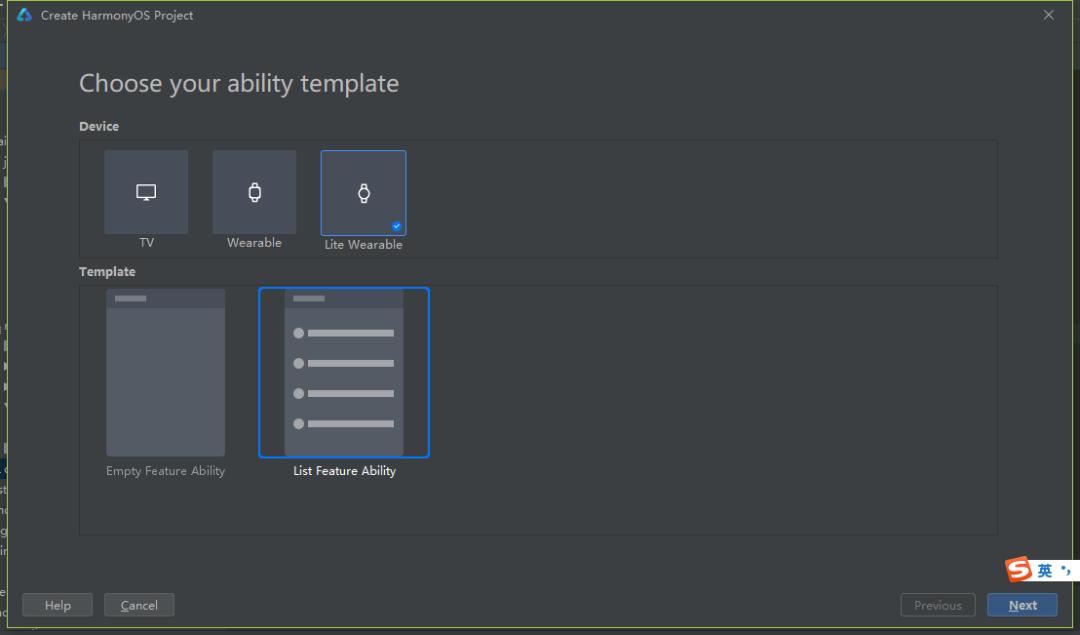Toggle the input method punctuation mode icon
Screen dimensions: 1080x635
(1066, 570)
